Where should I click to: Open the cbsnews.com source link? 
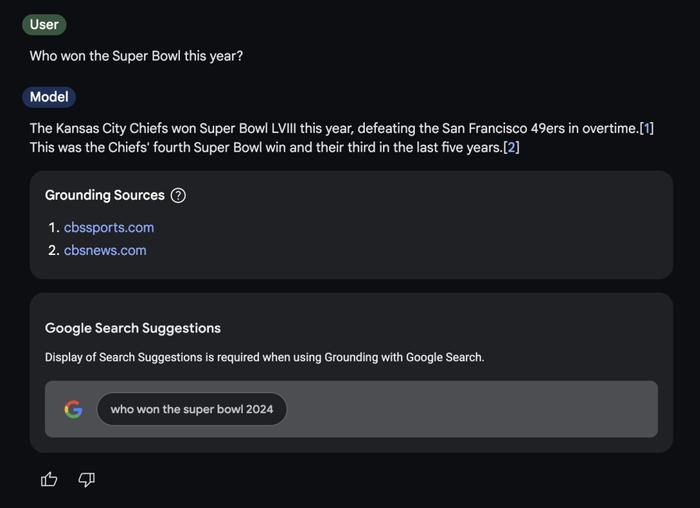[x=105, y=250]
